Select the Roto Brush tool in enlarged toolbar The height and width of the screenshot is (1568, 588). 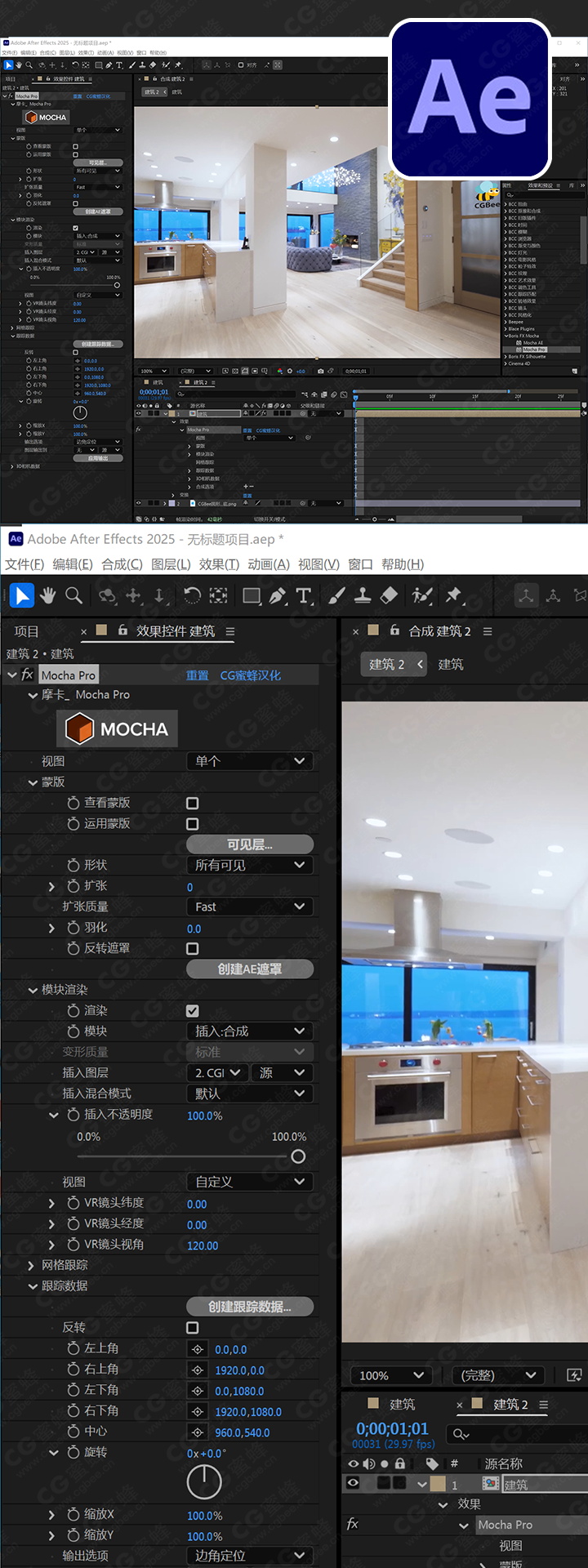pos(422,596)
